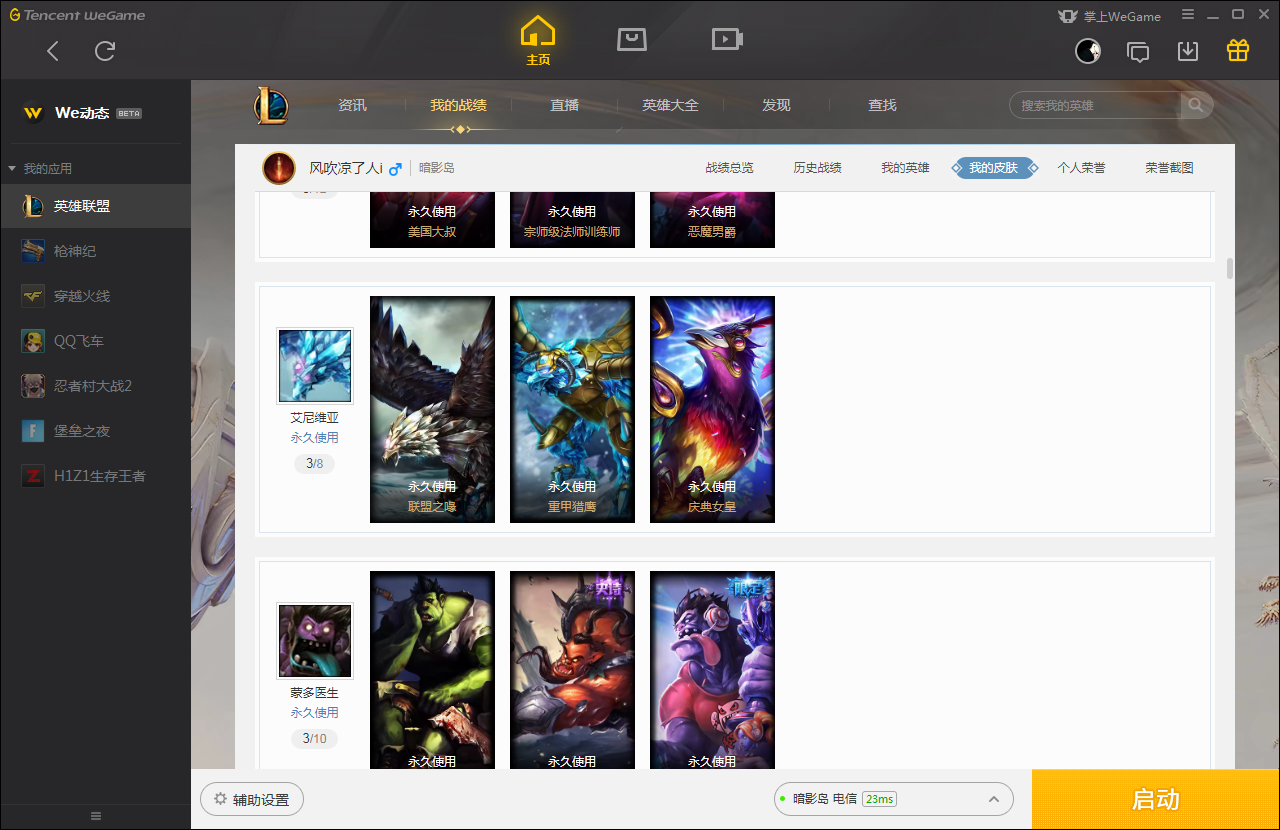Switch to the 资讯 tab
This screenshot has width=1280, height=830.
click(352, 105)
